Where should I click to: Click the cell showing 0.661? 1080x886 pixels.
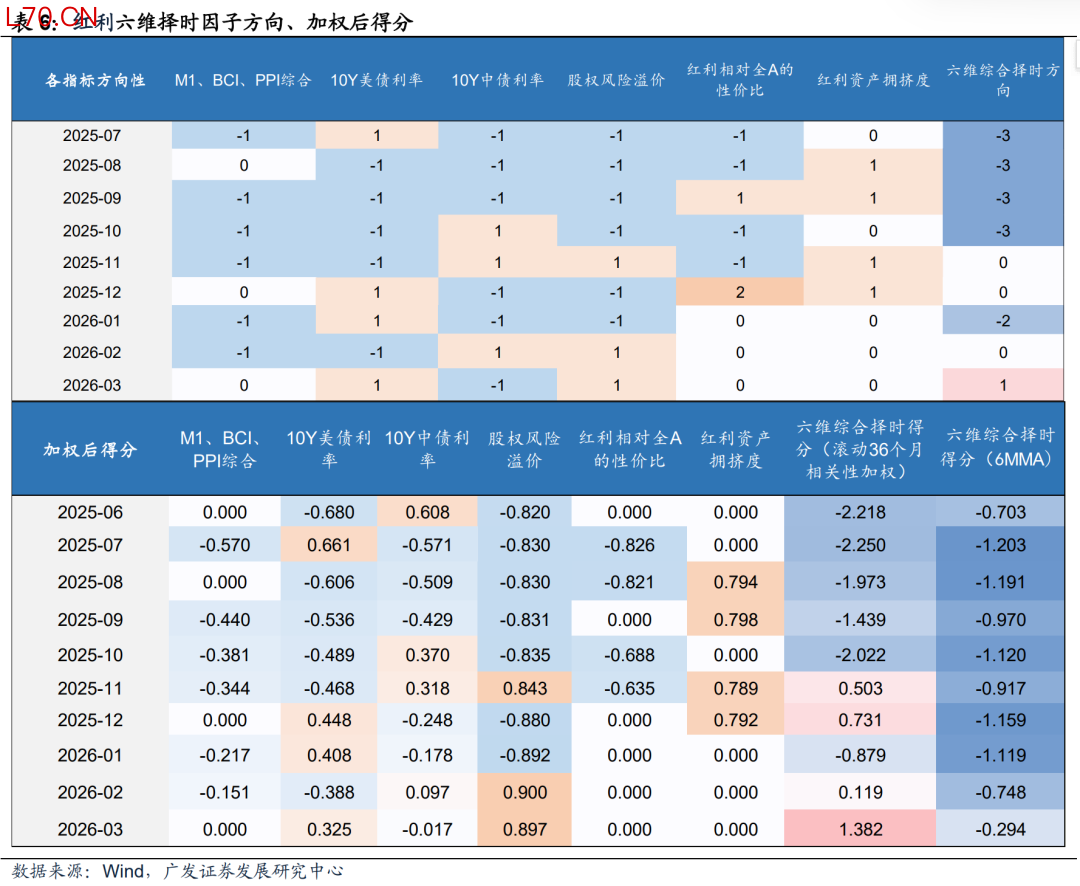[x=329, y=545]
